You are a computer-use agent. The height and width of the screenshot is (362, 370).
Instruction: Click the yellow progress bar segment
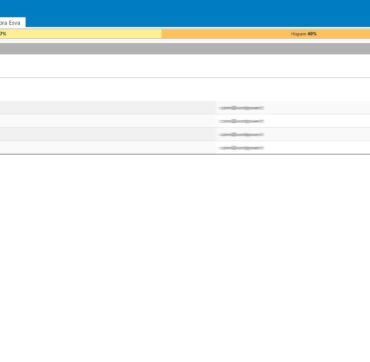(81, 34)
